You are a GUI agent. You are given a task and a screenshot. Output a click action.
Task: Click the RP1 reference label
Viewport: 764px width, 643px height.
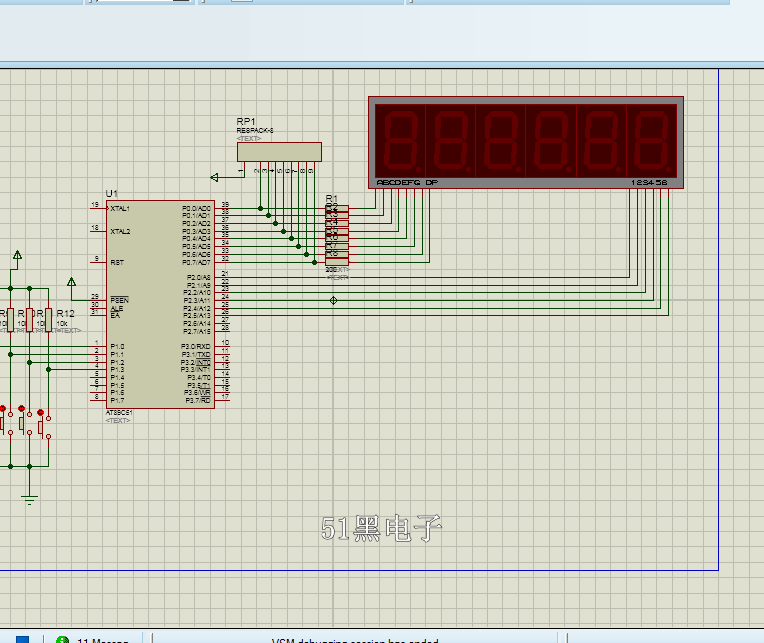(246, 121)
